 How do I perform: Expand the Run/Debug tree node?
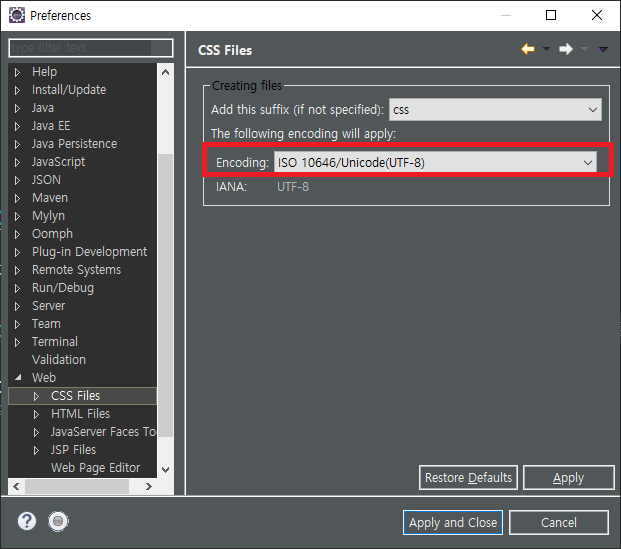point(17,288)
